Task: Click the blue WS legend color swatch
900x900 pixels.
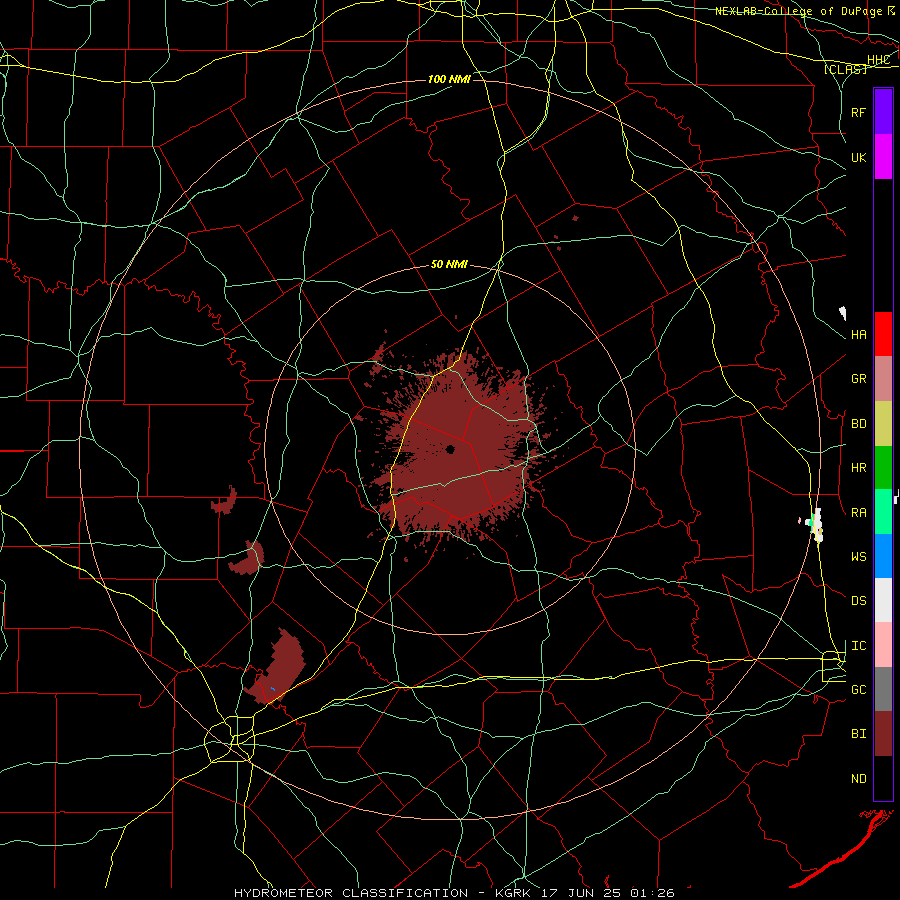Action: click(883, 556)
